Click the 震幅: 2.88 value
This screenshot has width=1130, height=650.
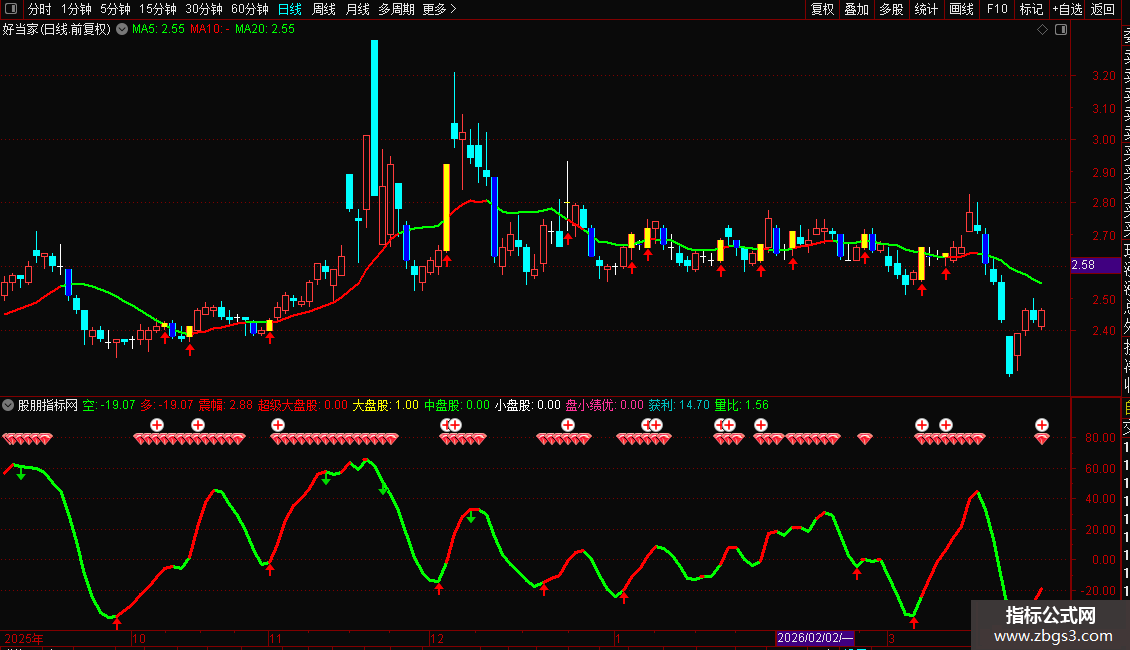pyautogui.click(x=226, y=405)
